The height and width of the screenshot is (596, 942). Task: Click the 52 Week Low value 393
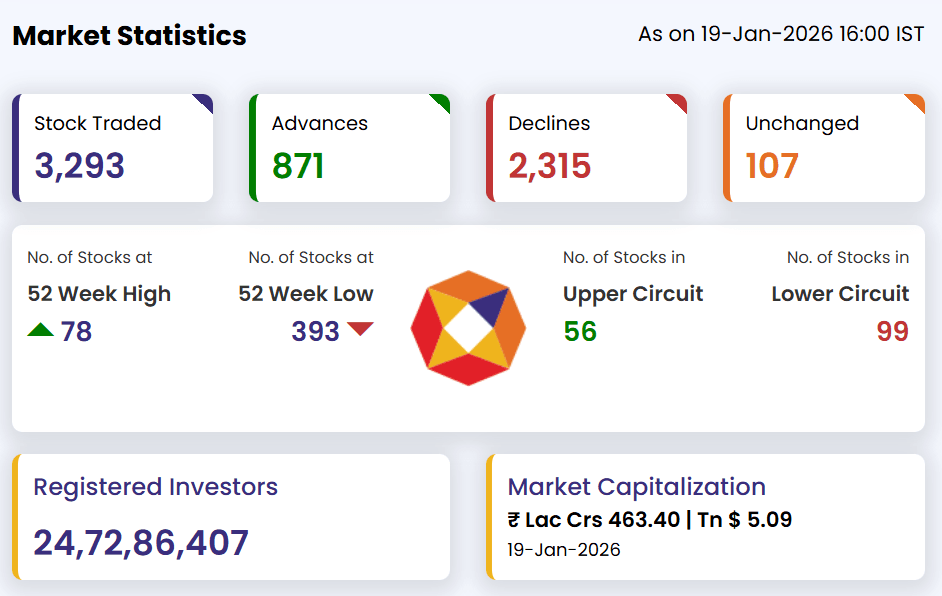316,331
